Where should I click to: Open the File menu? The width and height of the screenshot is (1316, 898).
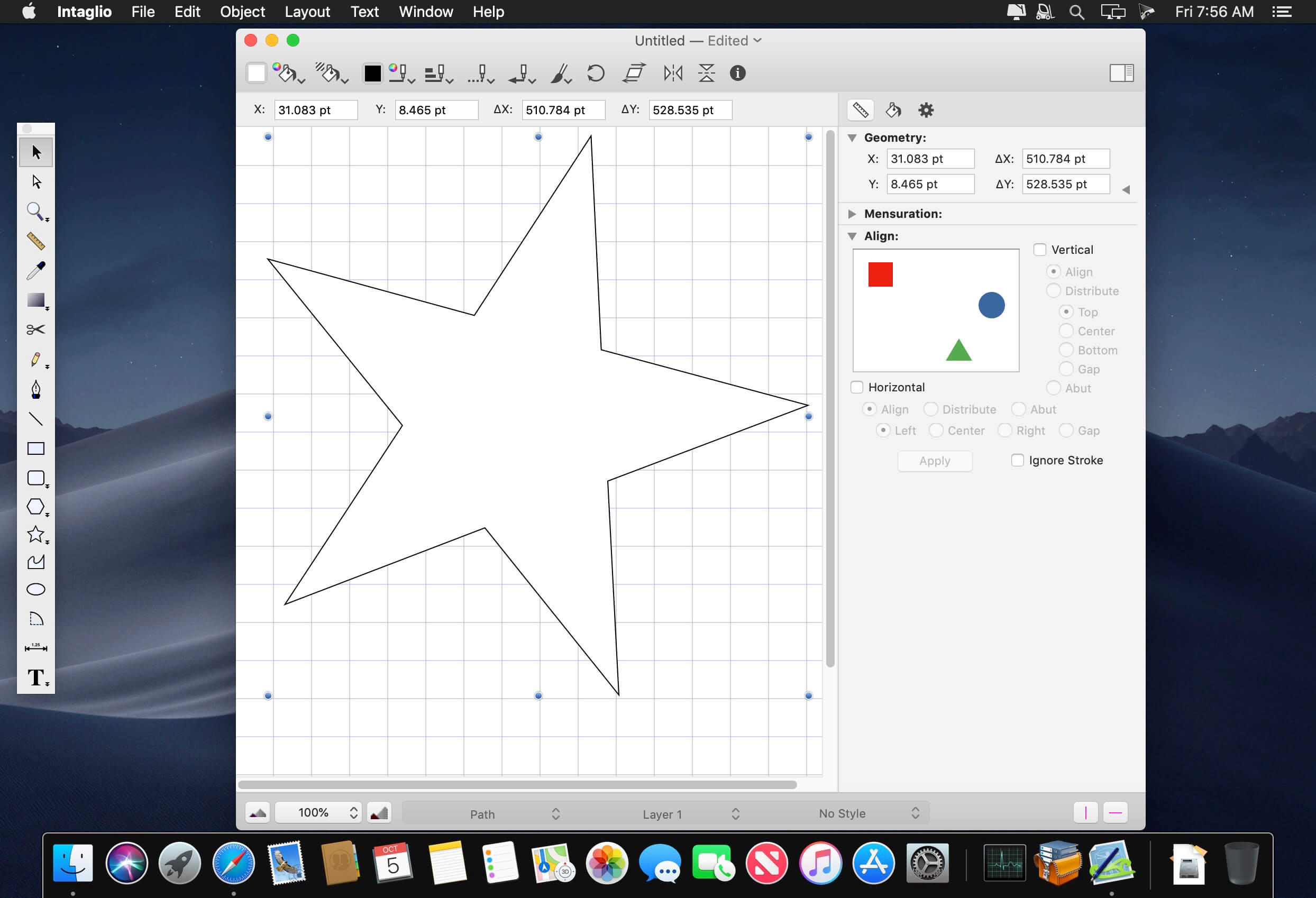point(143,12)
